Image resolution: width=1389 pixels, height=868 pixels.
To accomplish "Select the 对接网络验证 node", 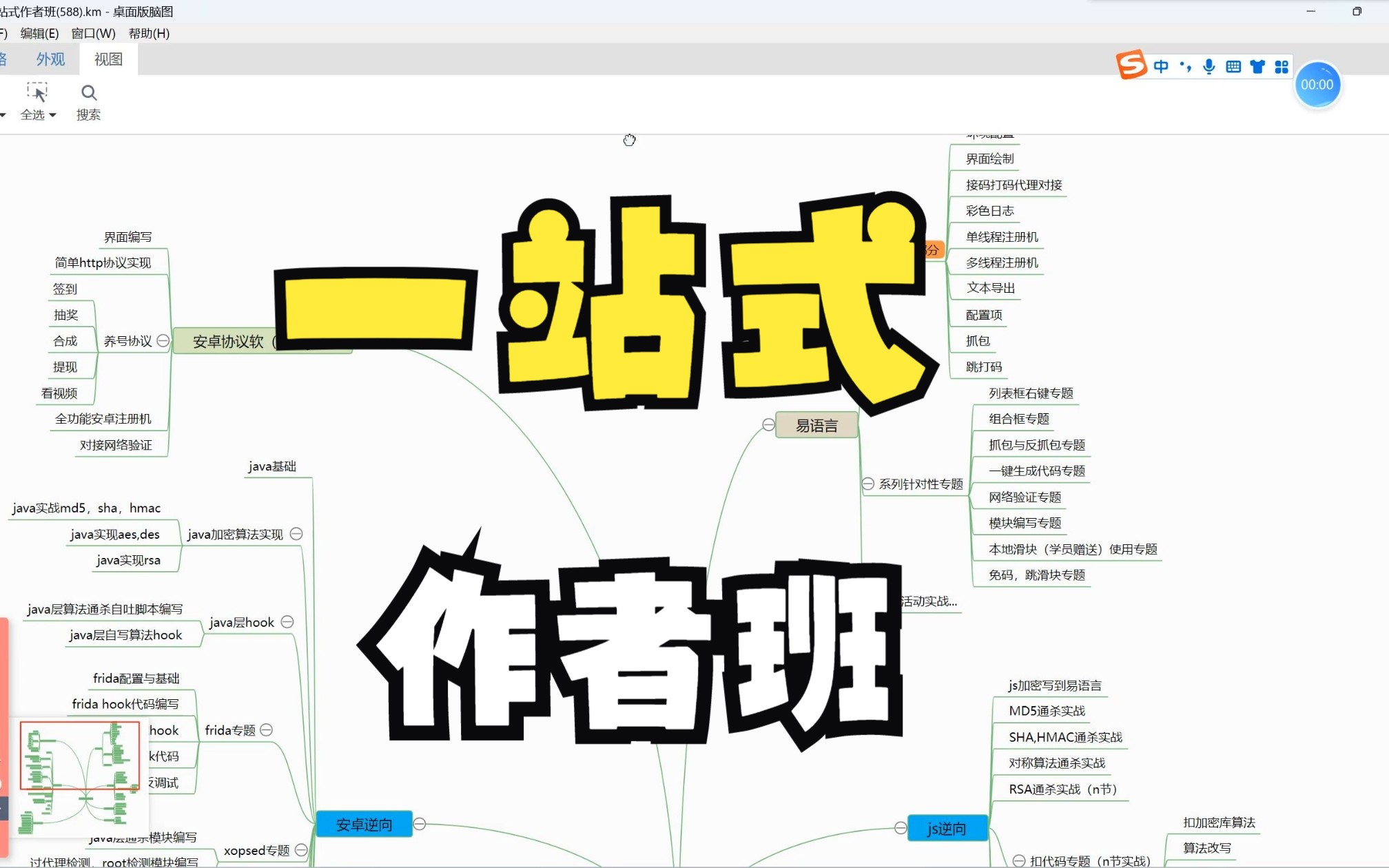I will tap(116, 445).
